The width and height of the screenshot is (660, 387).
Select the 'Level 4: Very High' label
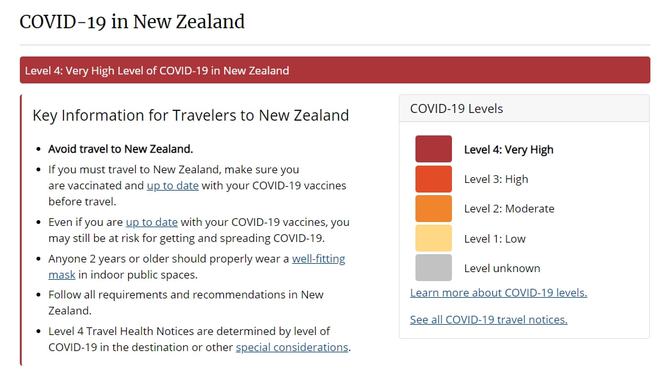point(509,149)
